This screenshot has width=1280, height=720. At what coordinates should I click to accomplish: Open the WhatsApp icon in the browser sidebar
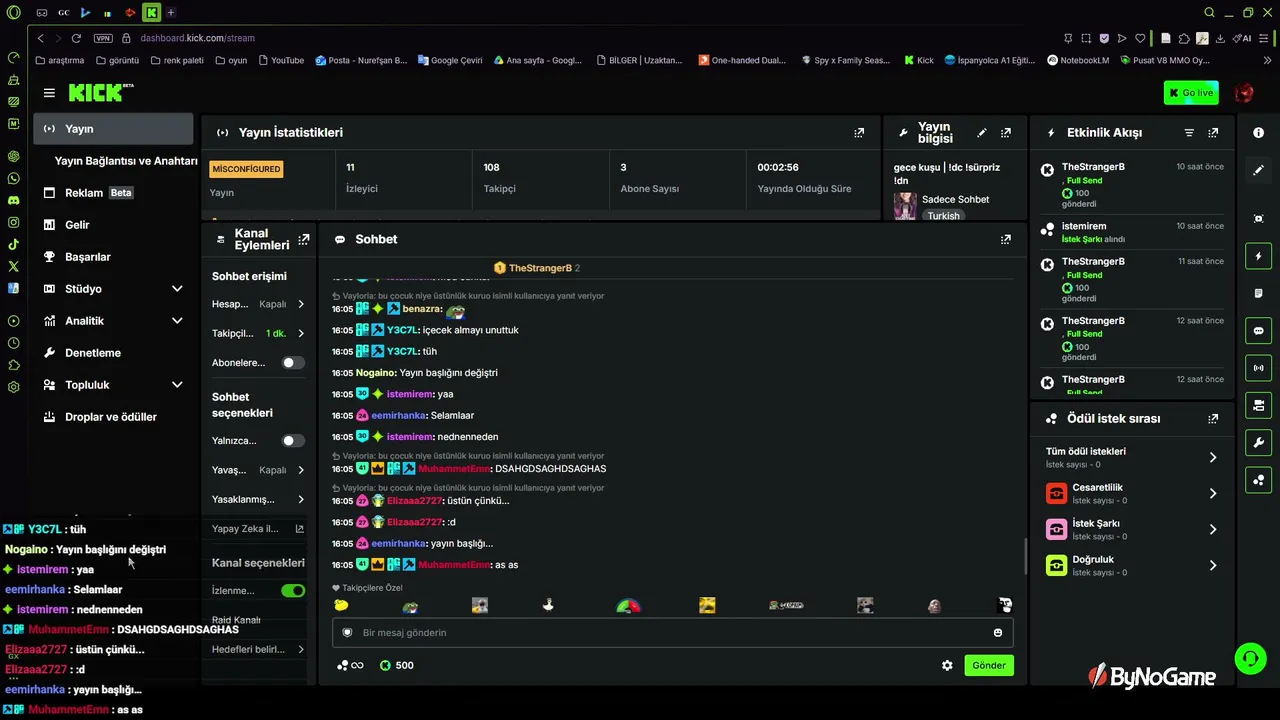[13, 178]
